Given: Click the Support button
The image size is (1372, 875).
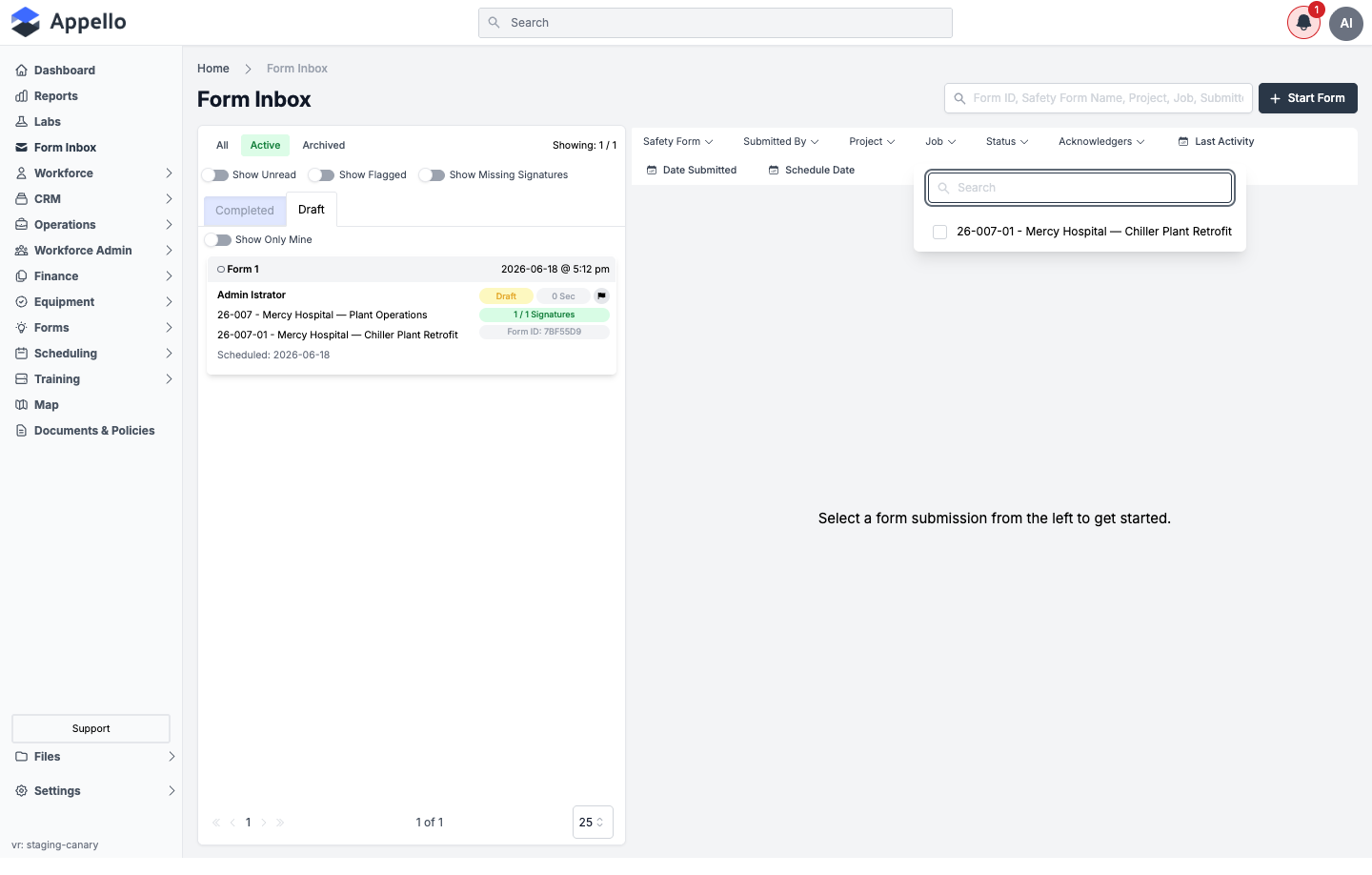Looking at the screenshot, I should pyautogui.click(x=91, y=728).
